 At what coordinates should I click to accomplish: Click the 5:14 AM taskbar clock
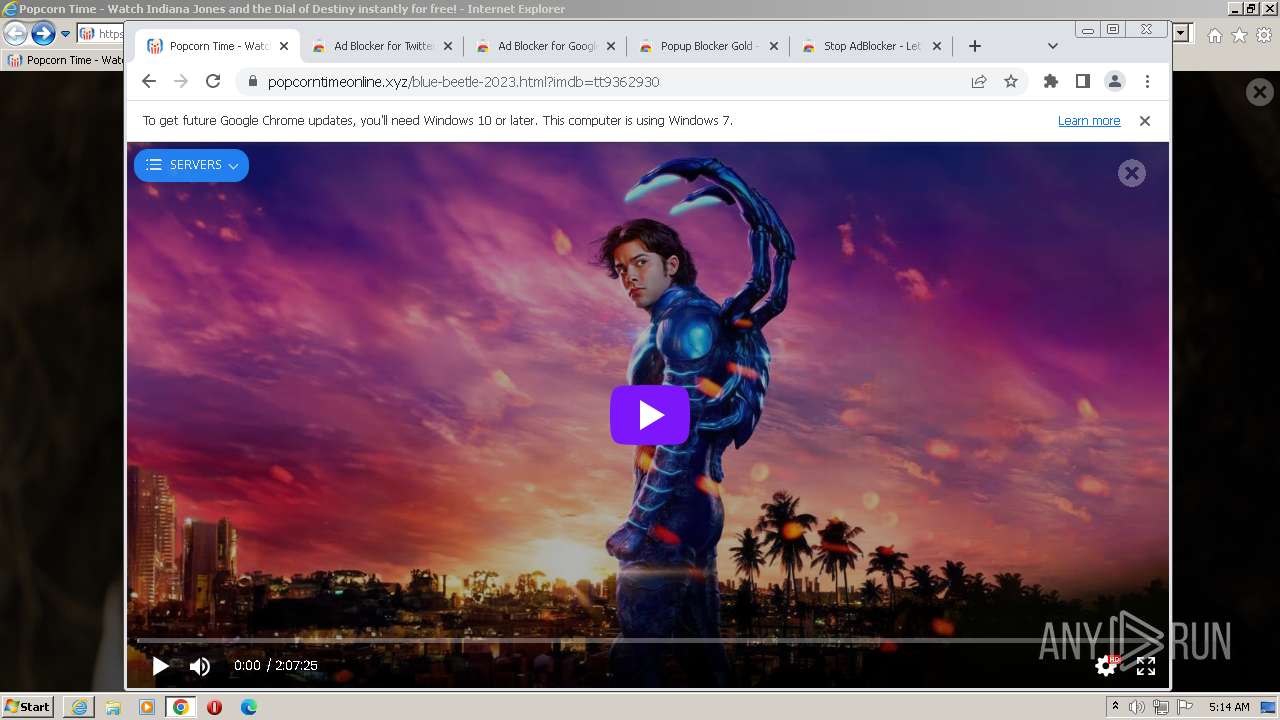click(1229, 707)
